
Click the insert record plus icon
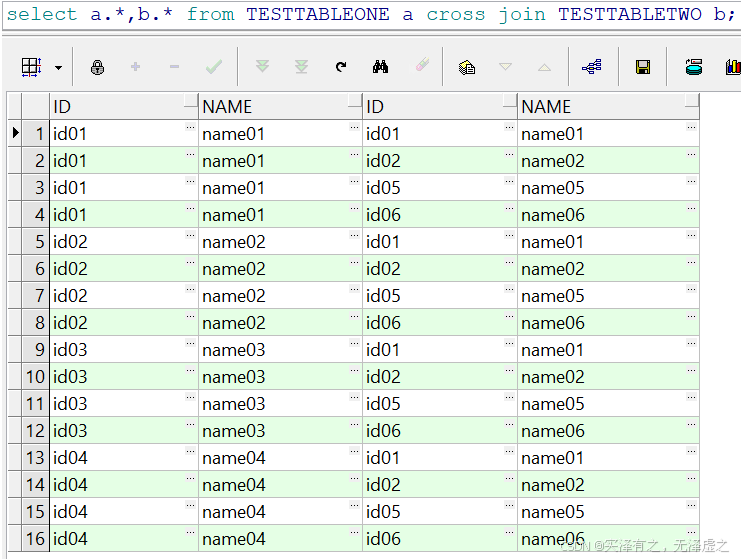coord(135,67)
